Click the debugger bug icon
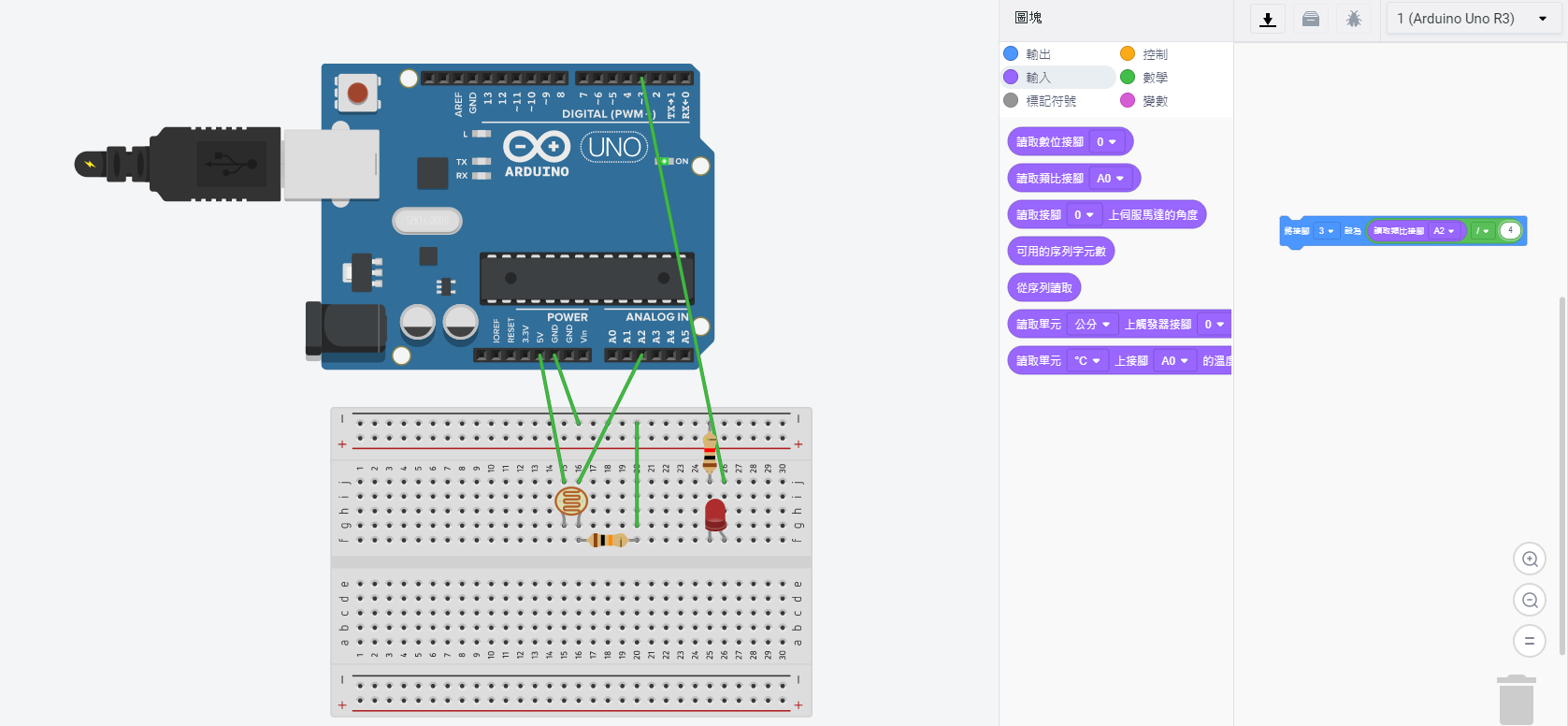 click(1353, 19)
